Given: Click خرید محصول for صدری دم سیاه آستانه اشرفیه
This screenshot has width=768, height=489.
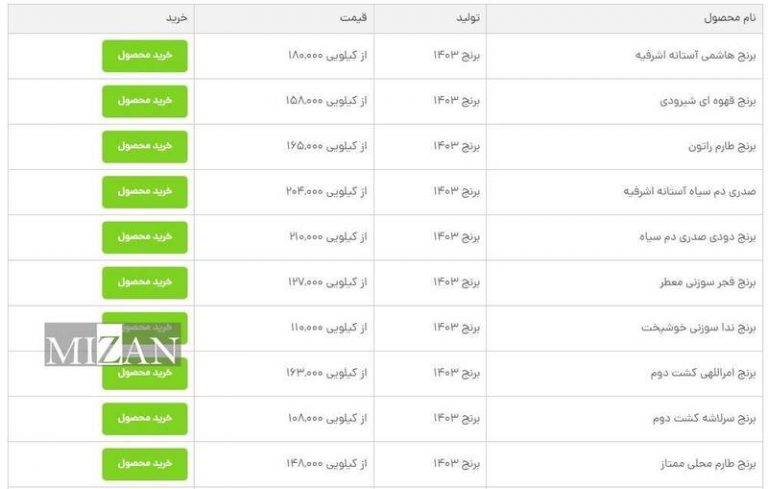Looking at the screenshot, I should 145,191.
